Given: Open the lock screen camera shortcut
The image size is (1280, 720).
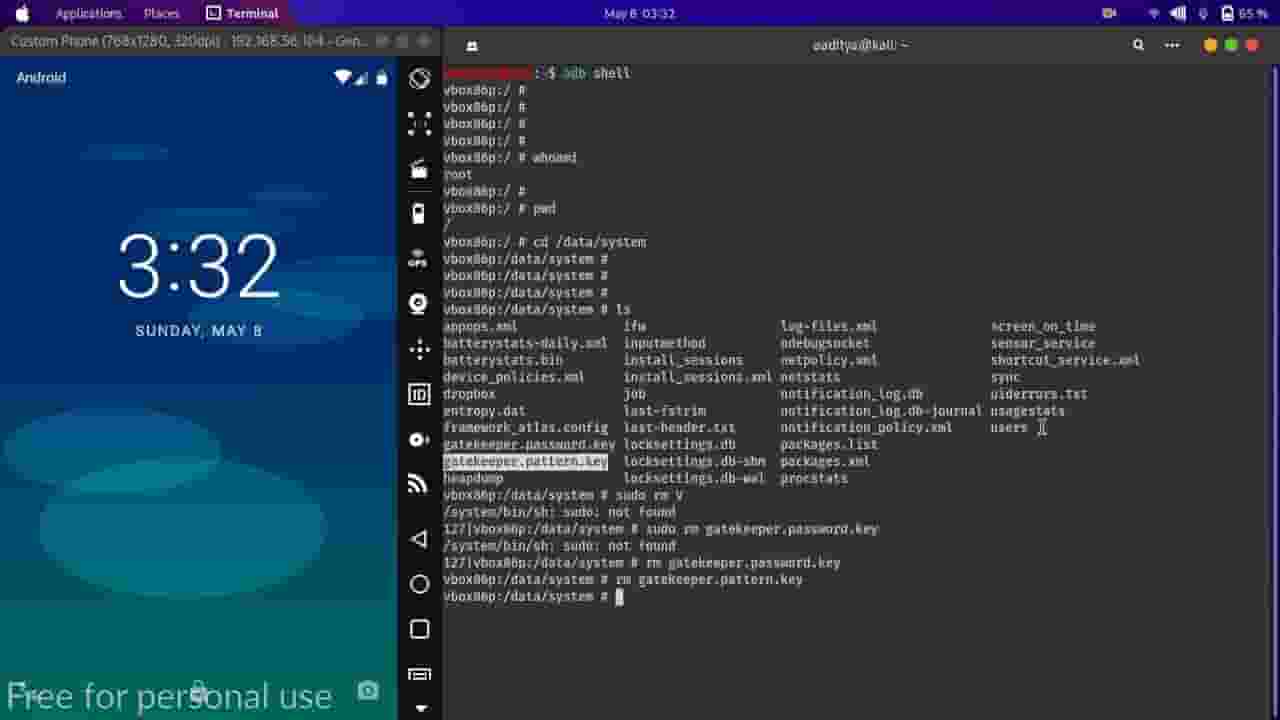Looking at the screenshot, I should tap(368, 691).
